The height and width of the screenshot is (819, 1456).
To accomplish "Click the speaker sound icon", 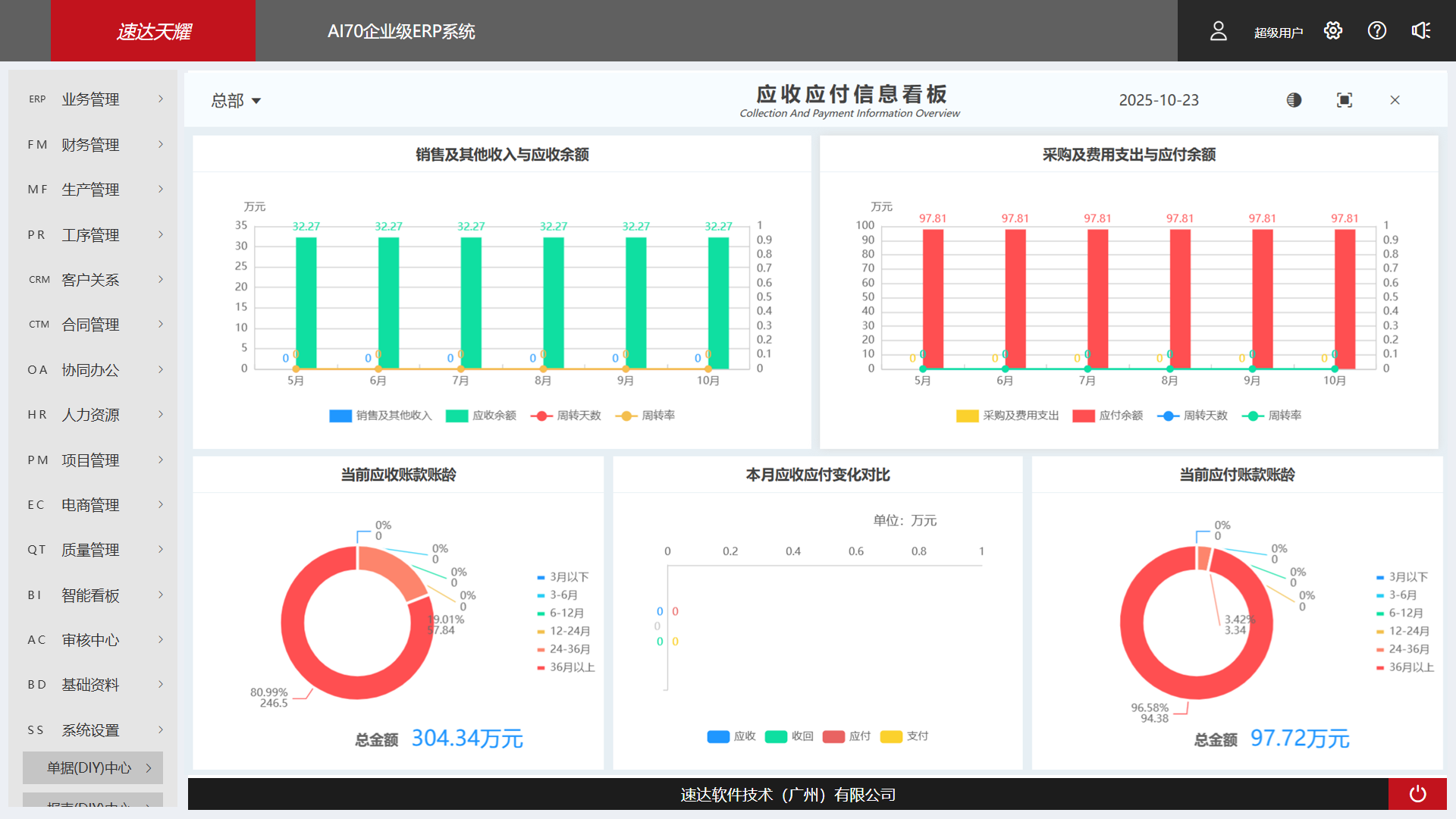I will (1421, 30).
